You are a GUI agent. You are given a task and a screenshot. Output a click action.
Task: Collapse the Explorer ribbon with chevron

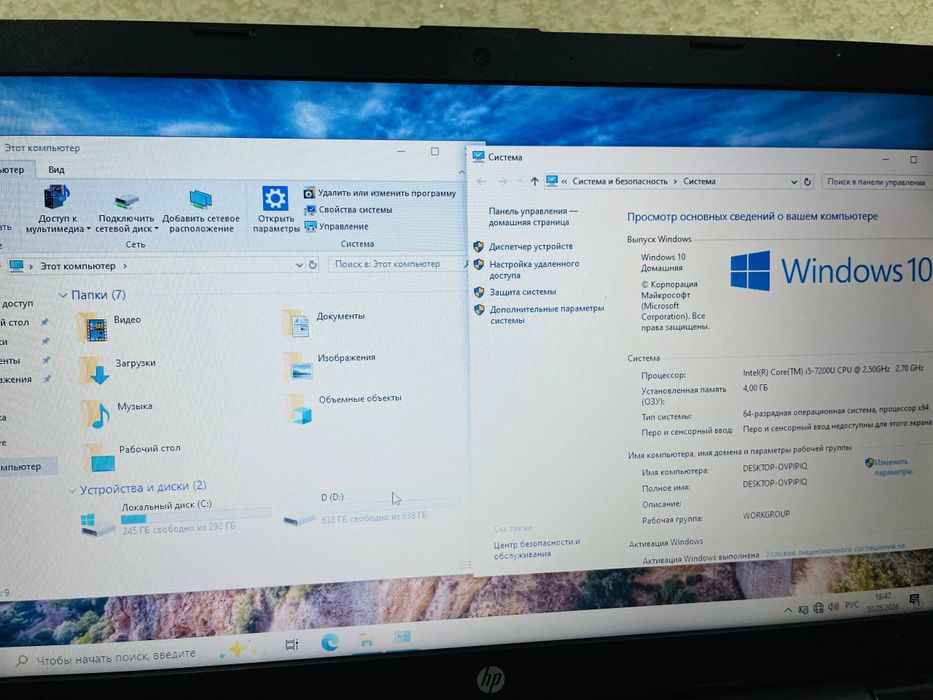(461, 172)
